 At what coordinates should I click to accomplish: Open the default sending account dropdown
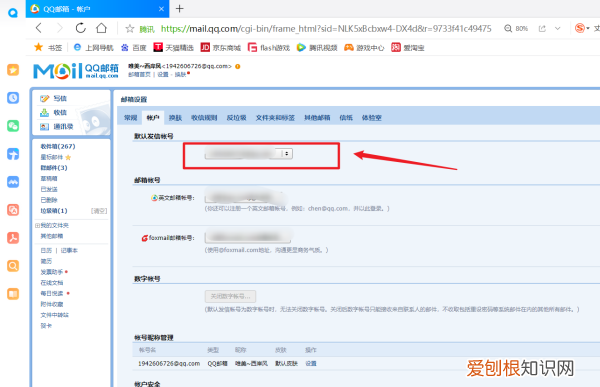coord(249,153)
